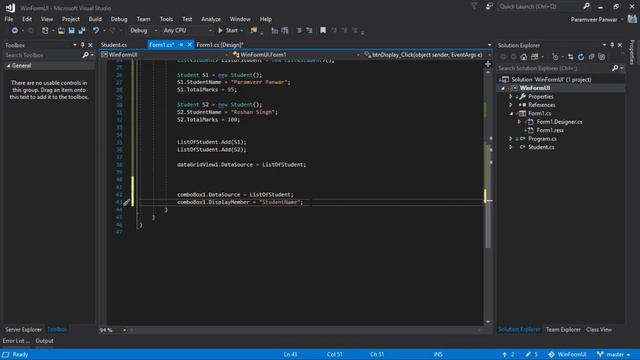This screenshot has height=360, width=640.
Task: Click the Uncomment Selection toolbar icon
Action: pos(309,31)
